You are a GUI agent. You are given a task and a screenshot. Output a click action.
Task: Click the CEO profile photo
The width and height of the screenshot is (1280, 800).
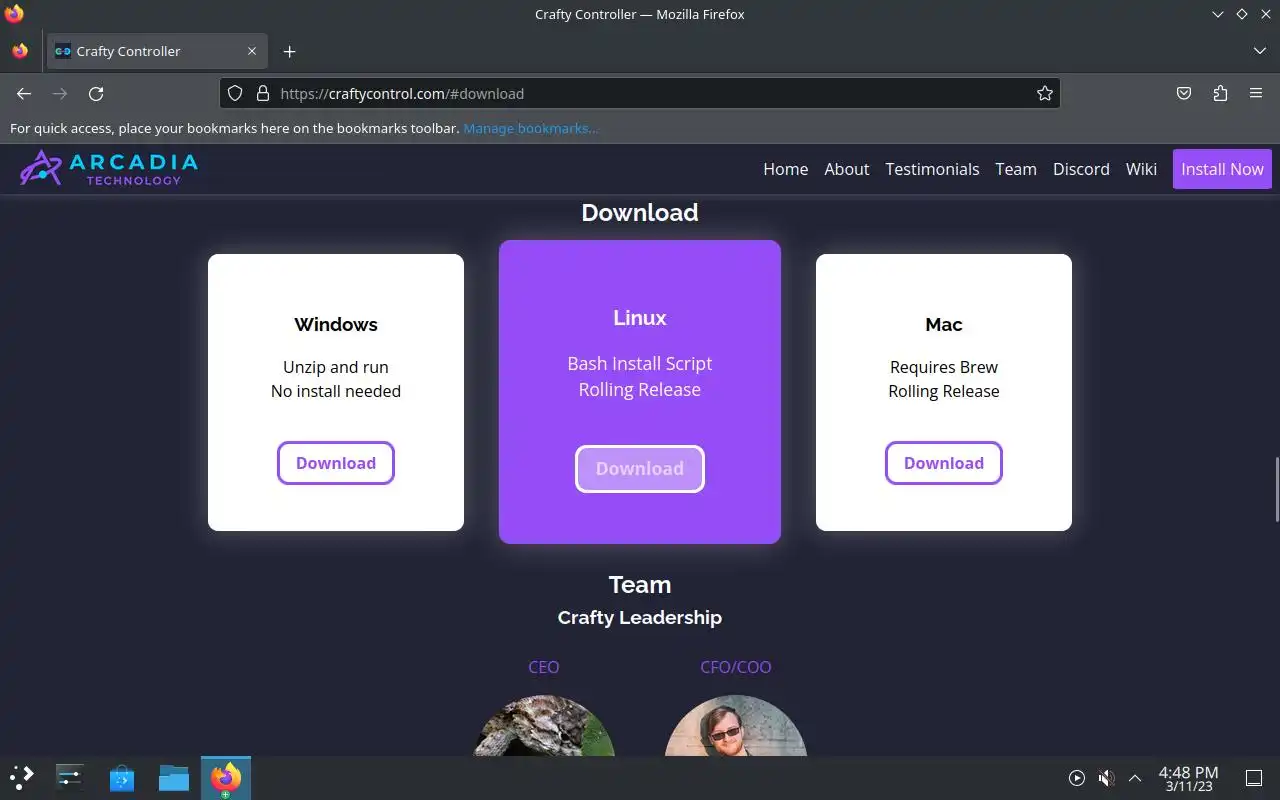click(543, 725)
